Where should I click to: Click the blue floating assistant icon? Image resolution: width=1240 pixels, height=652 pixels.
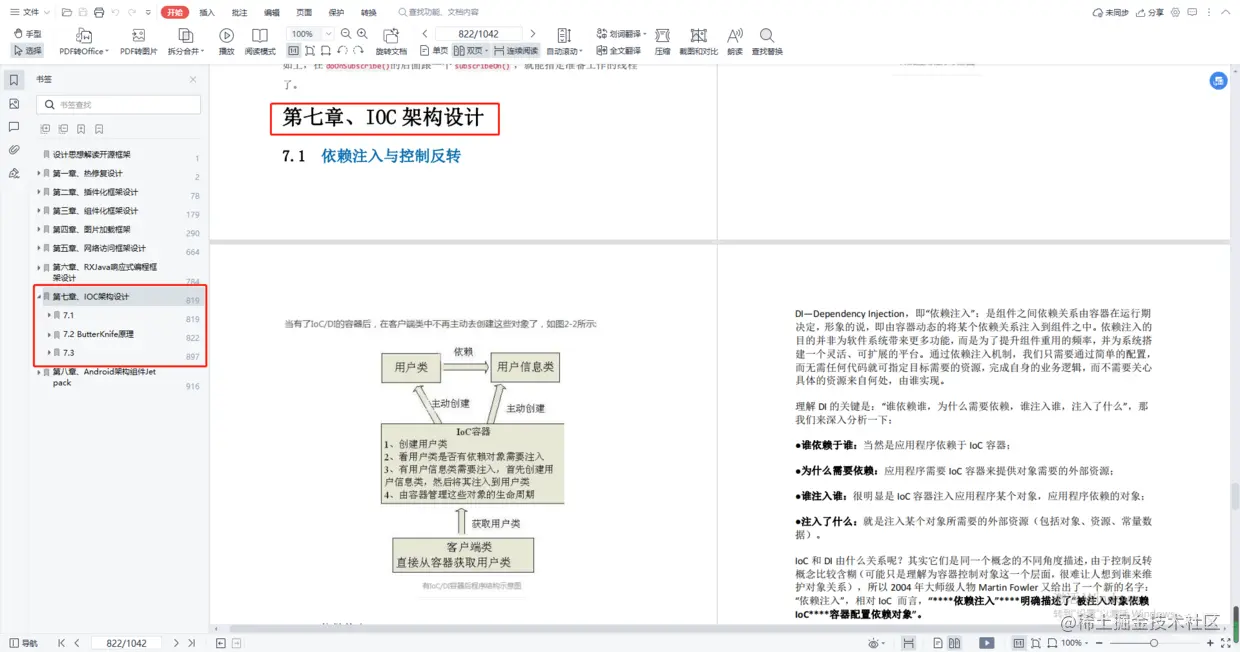[1218, 81]
